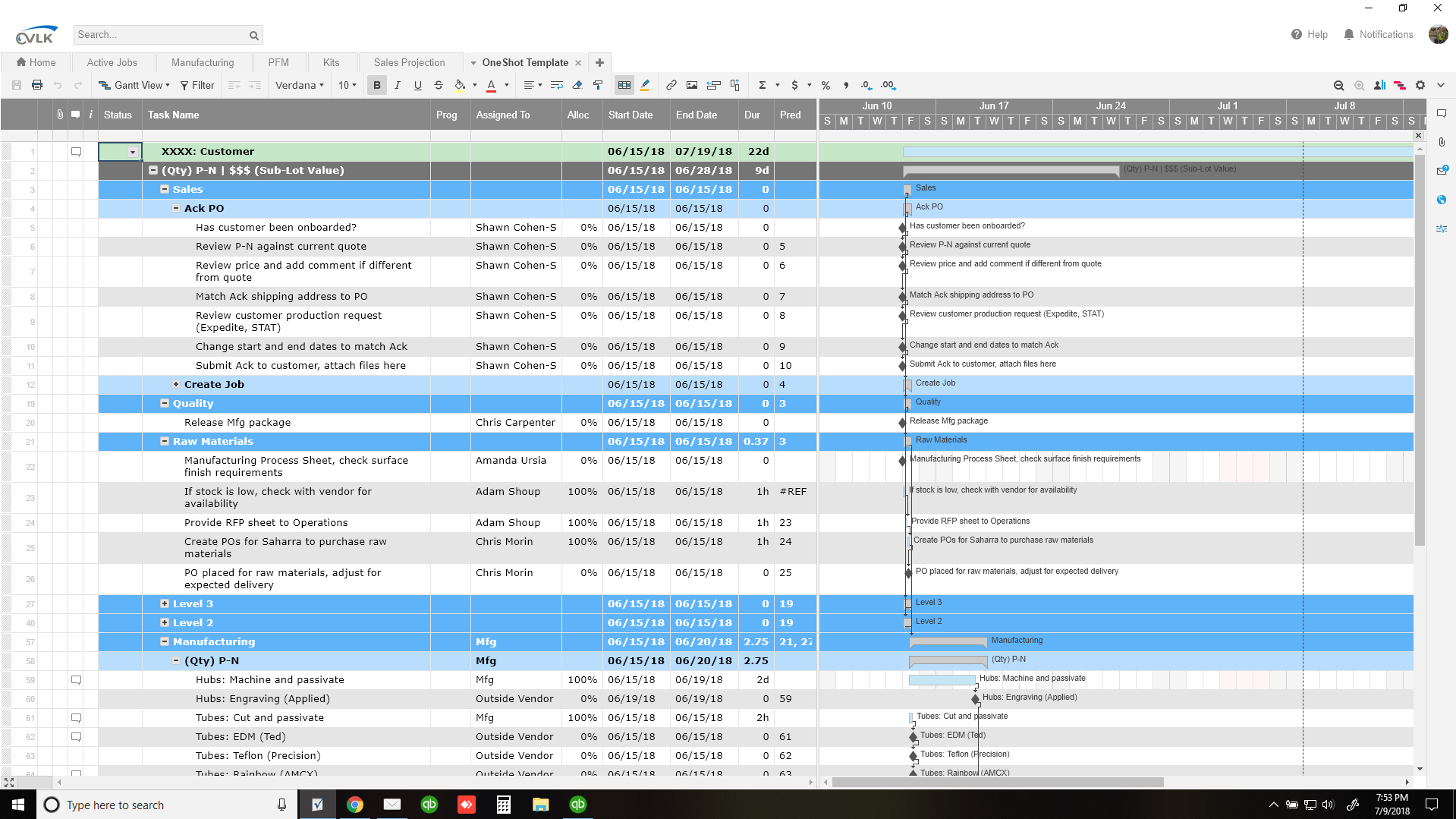Select the format painter icon
The height and width of the screenshot is (819, 1456).
click(597, 85)
